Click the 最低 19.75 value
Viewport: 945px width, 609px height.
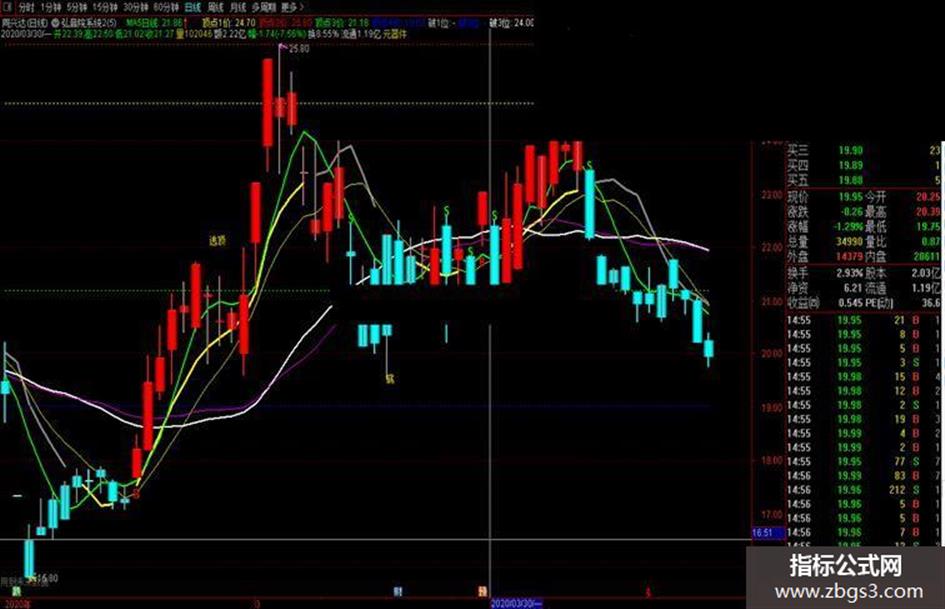pyautogui.click(x=929, y=227)
